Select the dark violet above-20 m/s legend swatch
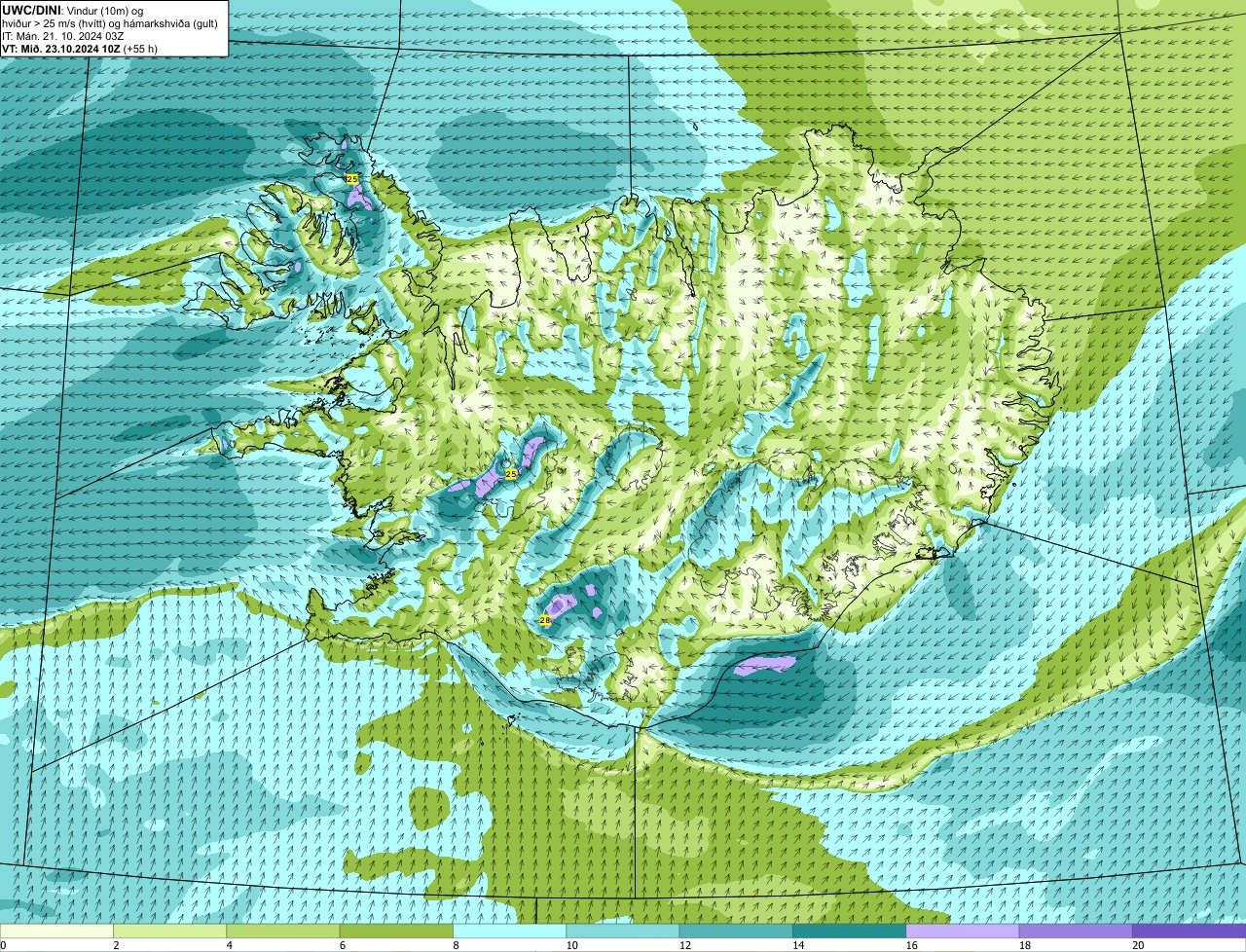Viewport: 1246px width, 952px height. click(x=1190, y=931)
